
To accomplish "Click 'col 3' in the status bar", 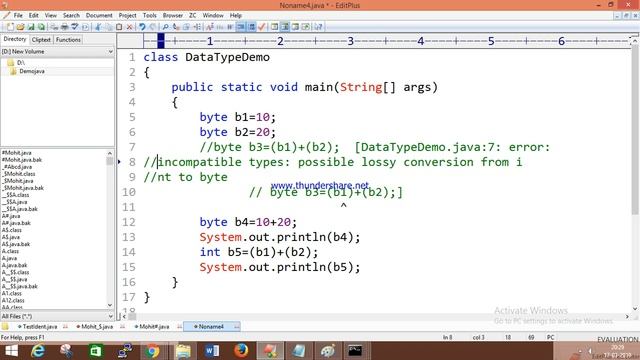I will (478, 337).
